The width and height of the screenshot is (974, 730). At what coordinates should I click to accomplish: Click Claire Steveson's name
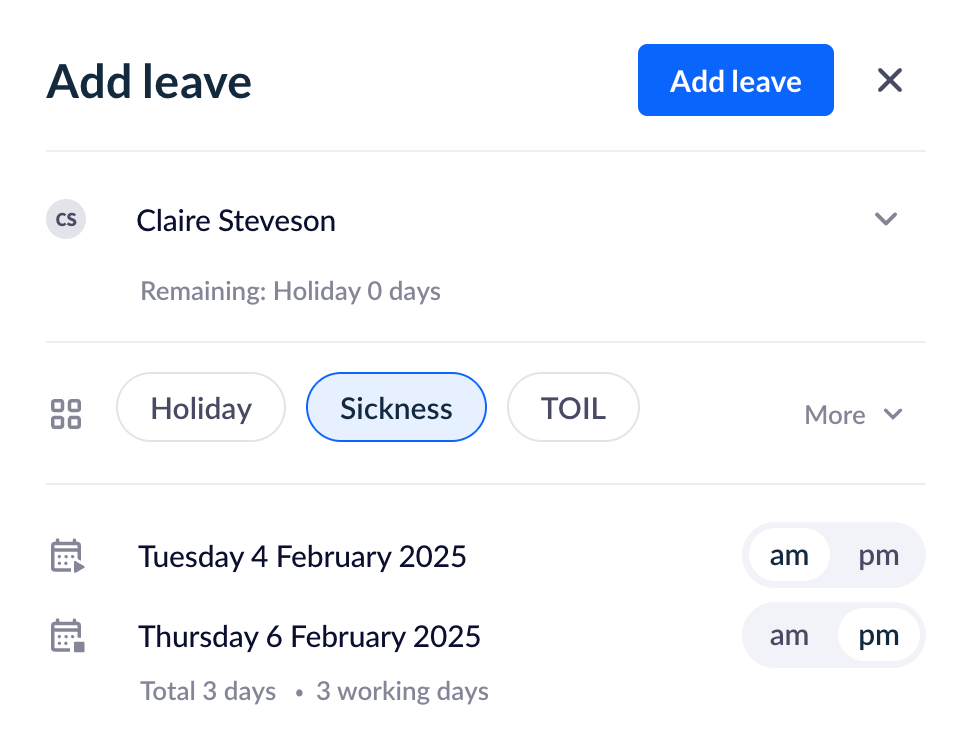coord(236,220)
